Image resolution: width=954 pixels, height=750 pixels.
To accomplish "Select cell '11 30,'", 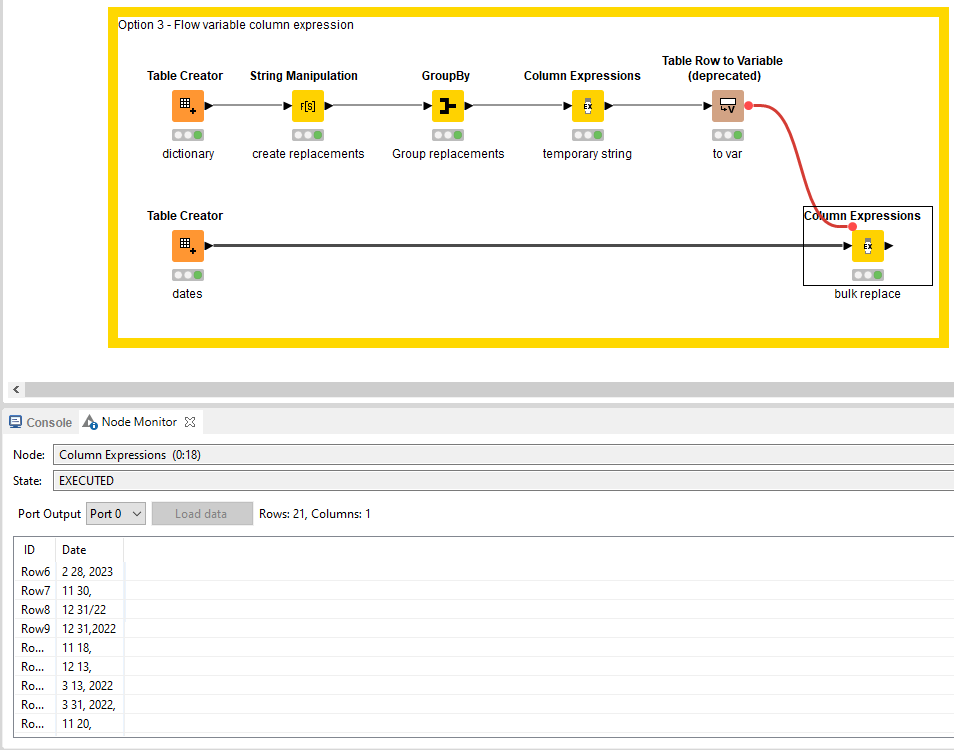I will coord(89,591).
